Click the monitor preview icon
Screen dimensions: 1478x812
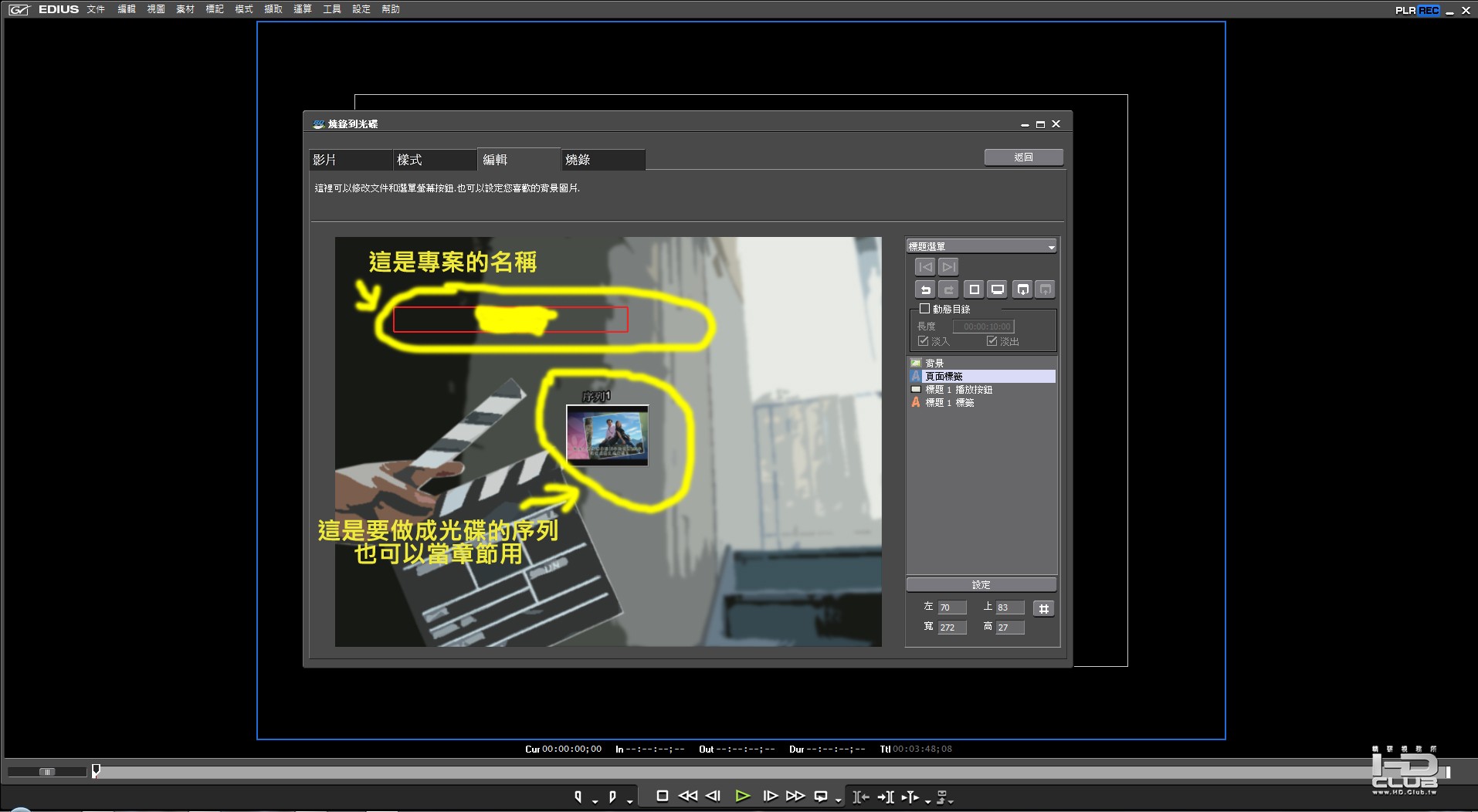pos(998,289)
